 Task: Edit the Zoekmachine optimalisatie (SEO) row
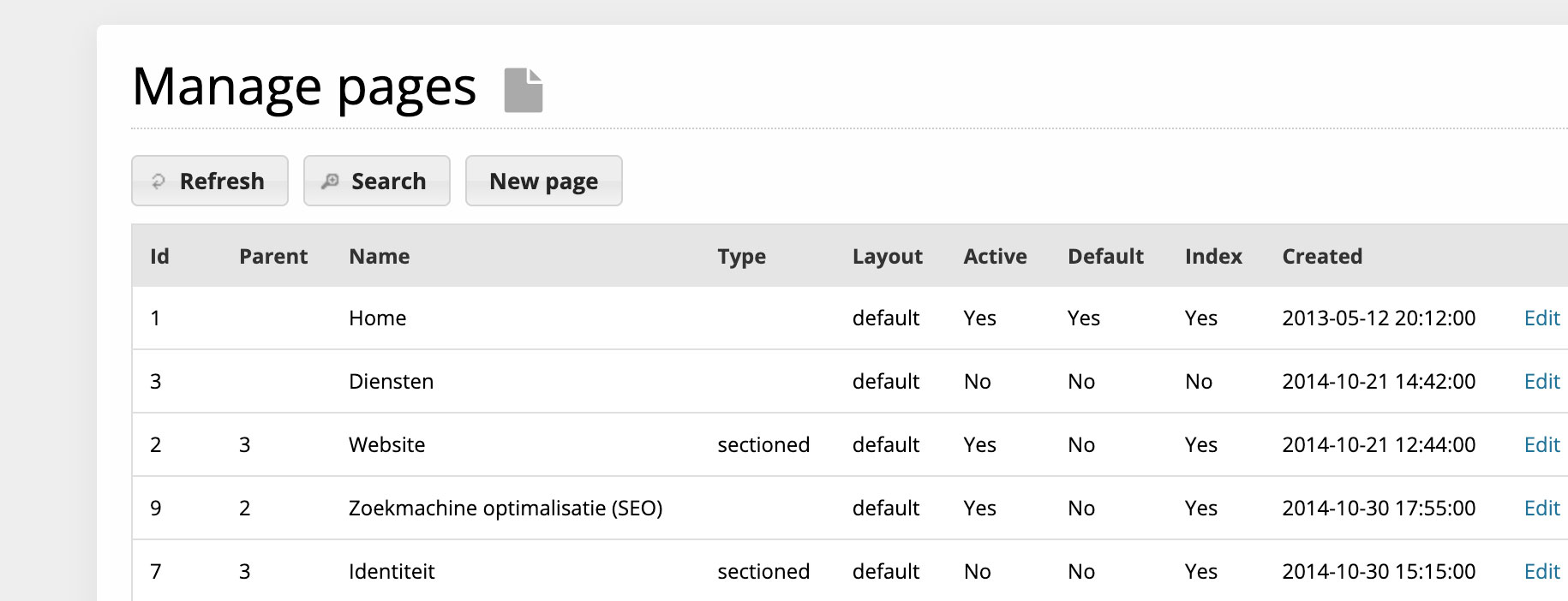click(1541, 508)
